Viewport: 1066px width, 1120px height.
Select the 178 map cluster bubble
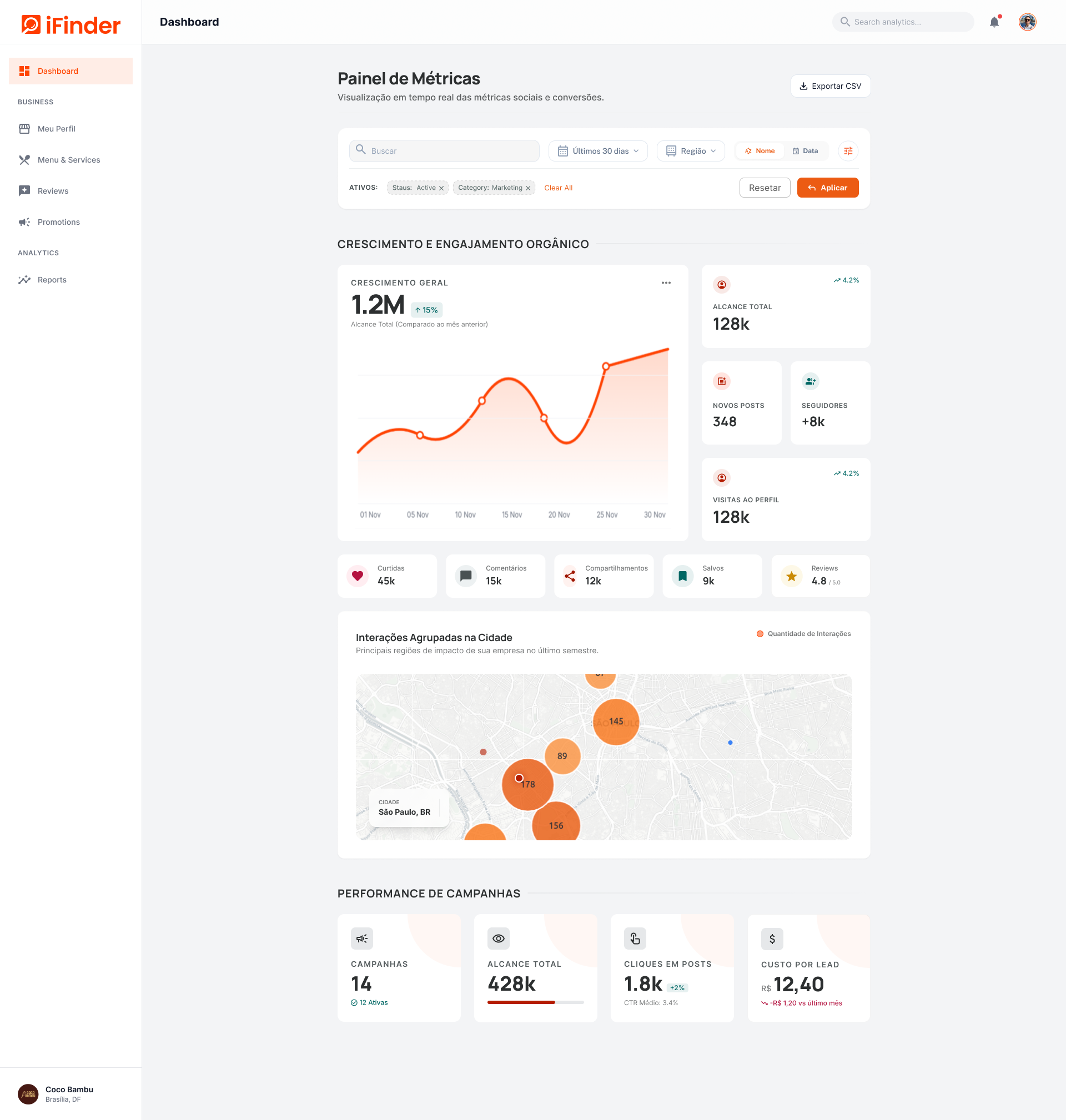point(527,784)
